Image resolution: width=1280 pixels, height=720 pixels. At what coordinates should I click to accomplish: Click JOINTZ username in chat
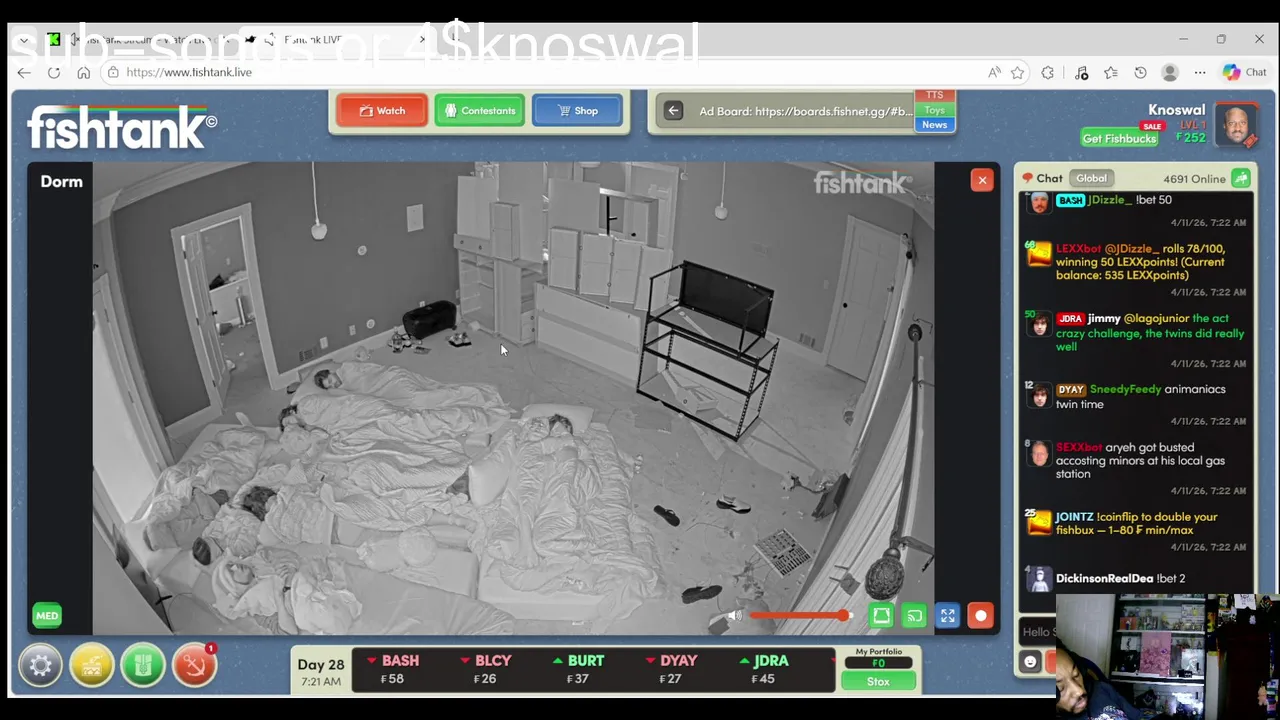[x=1074, y=517]
